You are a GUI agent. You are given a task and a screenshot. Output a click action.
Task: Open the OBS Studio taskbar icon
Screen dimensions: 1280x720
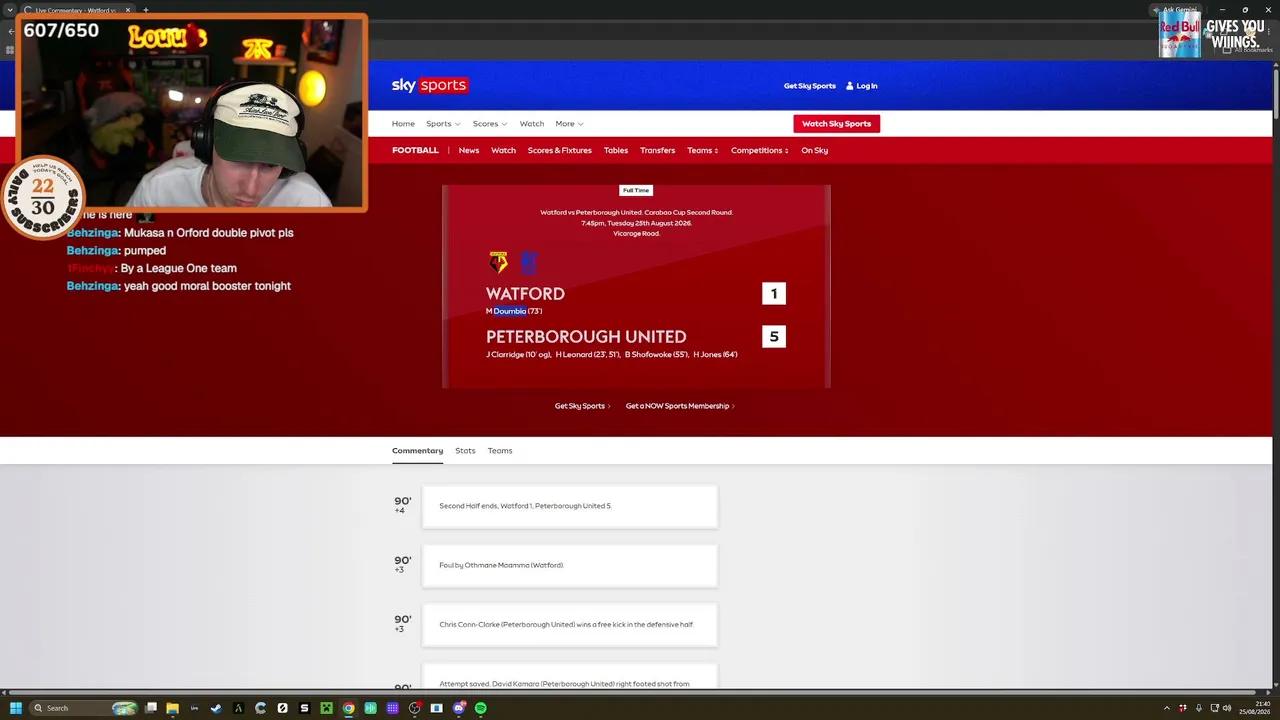(414, 708)
